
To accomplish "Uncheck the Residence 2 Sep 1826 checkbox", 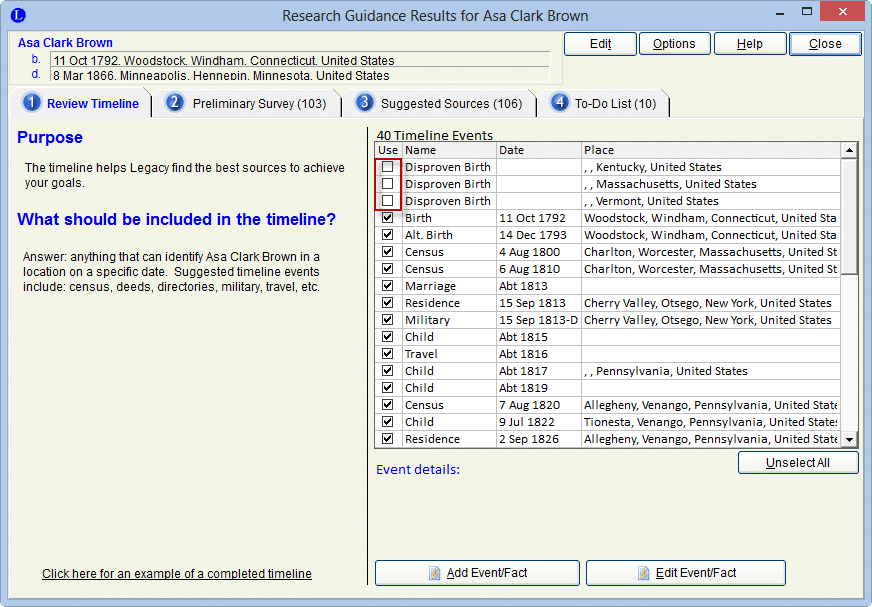I will [388, 438].
